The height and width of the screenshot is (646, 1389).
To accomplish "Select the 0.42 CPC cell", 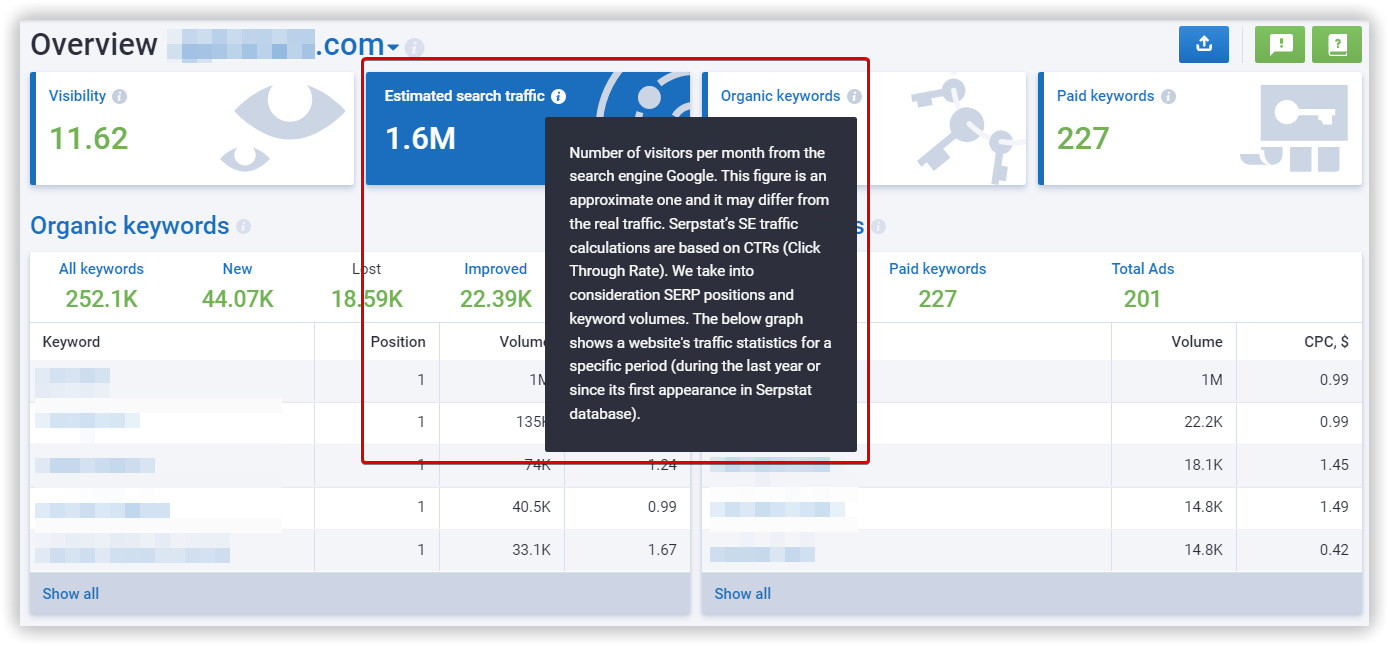I will 1334,550.
